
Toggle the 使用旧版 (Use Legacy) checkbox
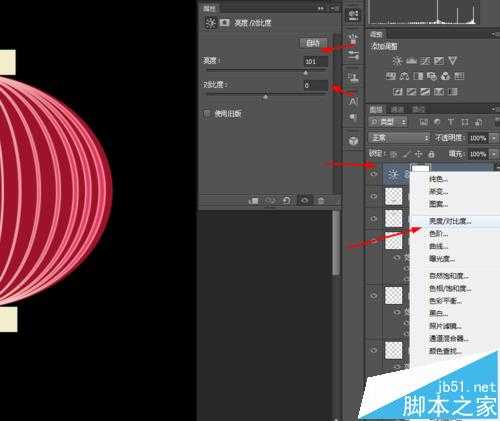coord(207,114)
